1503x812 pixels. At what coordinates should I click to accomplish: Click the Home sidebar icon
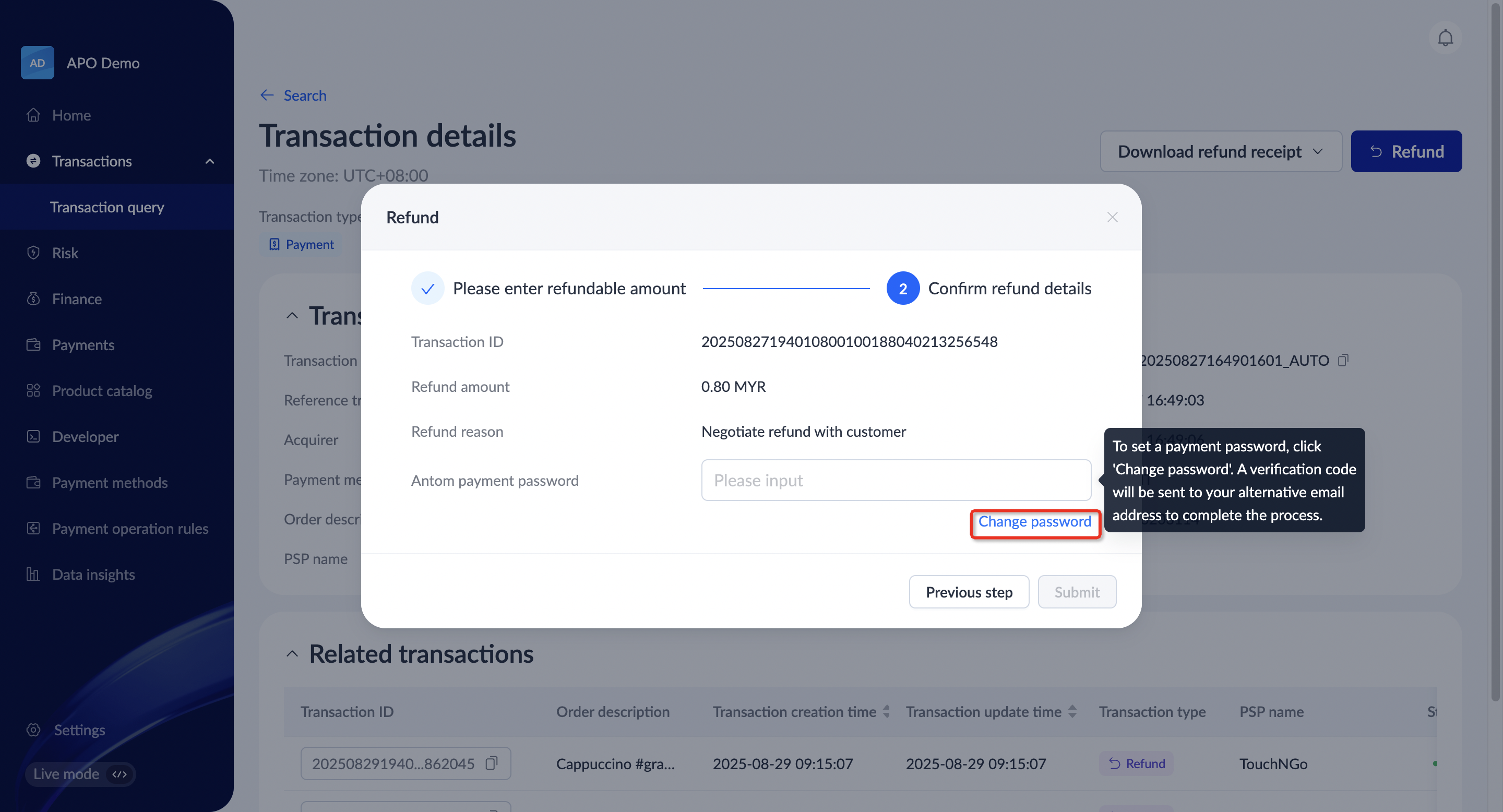pyautogui.click(x=33, y=115)
